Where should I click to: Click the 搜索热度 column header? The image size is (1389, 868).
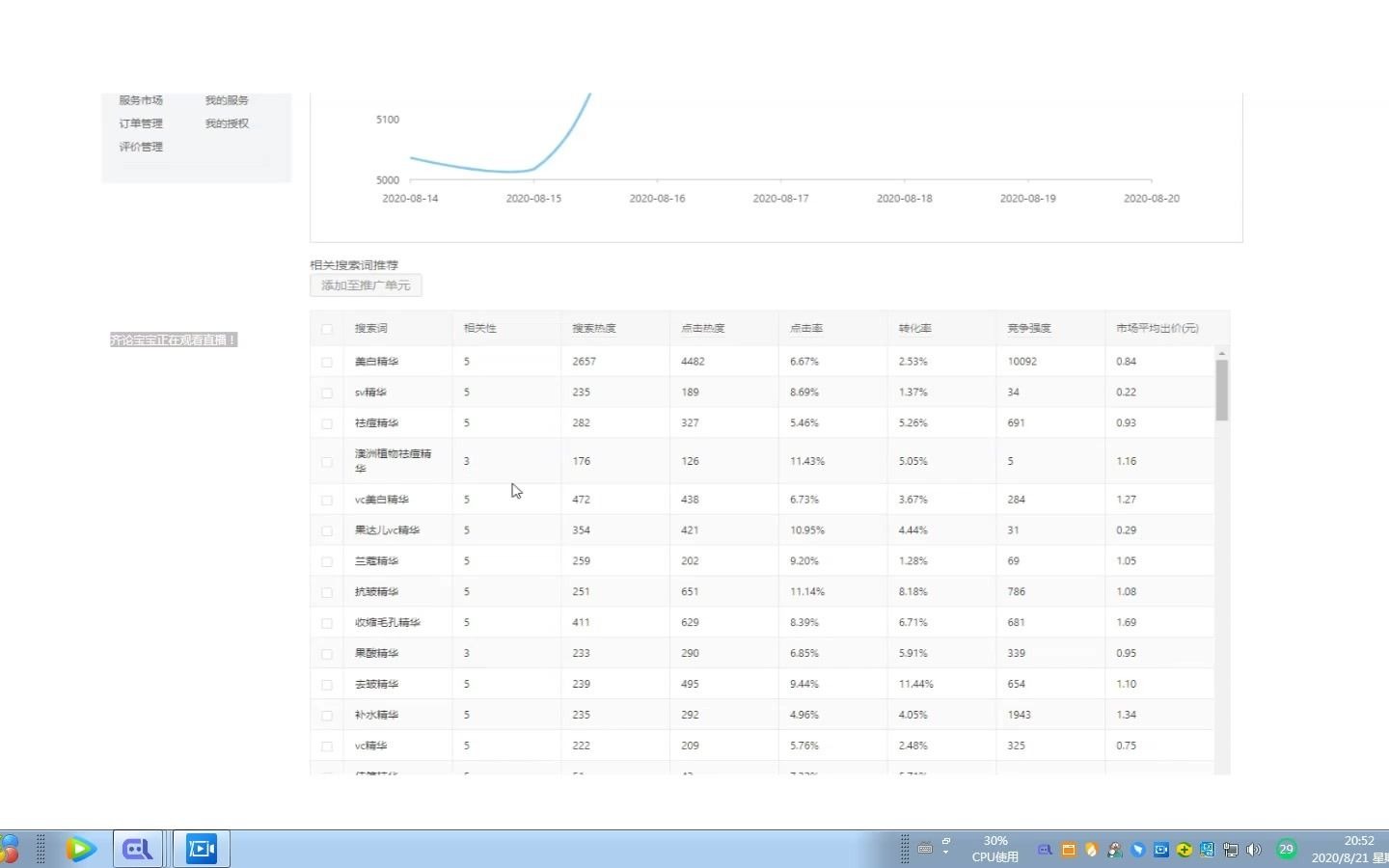[594, 329]
